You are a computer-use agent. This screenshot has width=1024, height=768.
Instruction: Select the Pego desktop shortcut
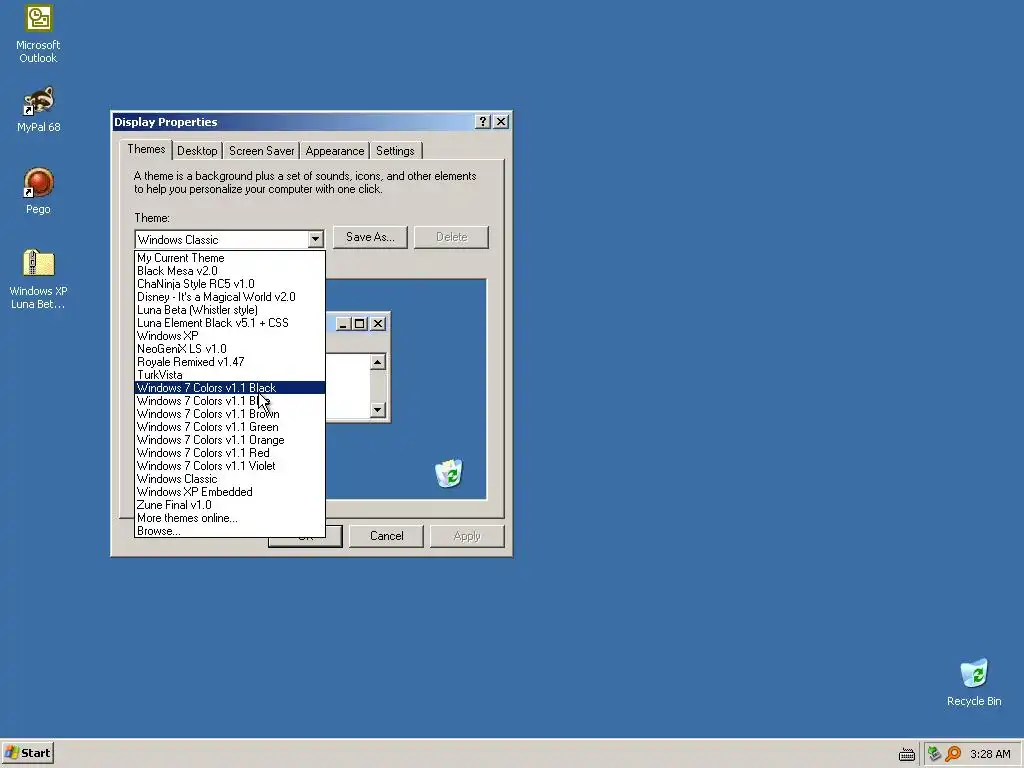coord(38,191)
